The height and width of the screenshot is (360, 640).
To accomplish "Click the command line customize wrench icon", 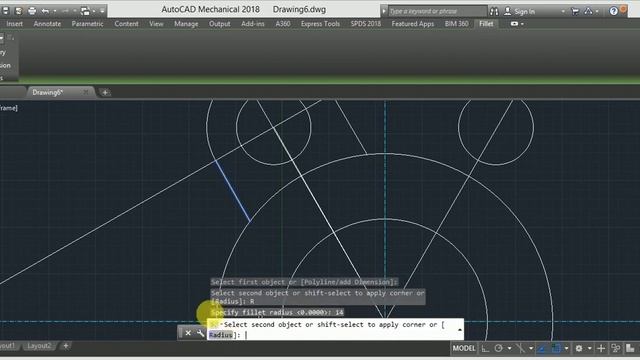I will point(200,333).
